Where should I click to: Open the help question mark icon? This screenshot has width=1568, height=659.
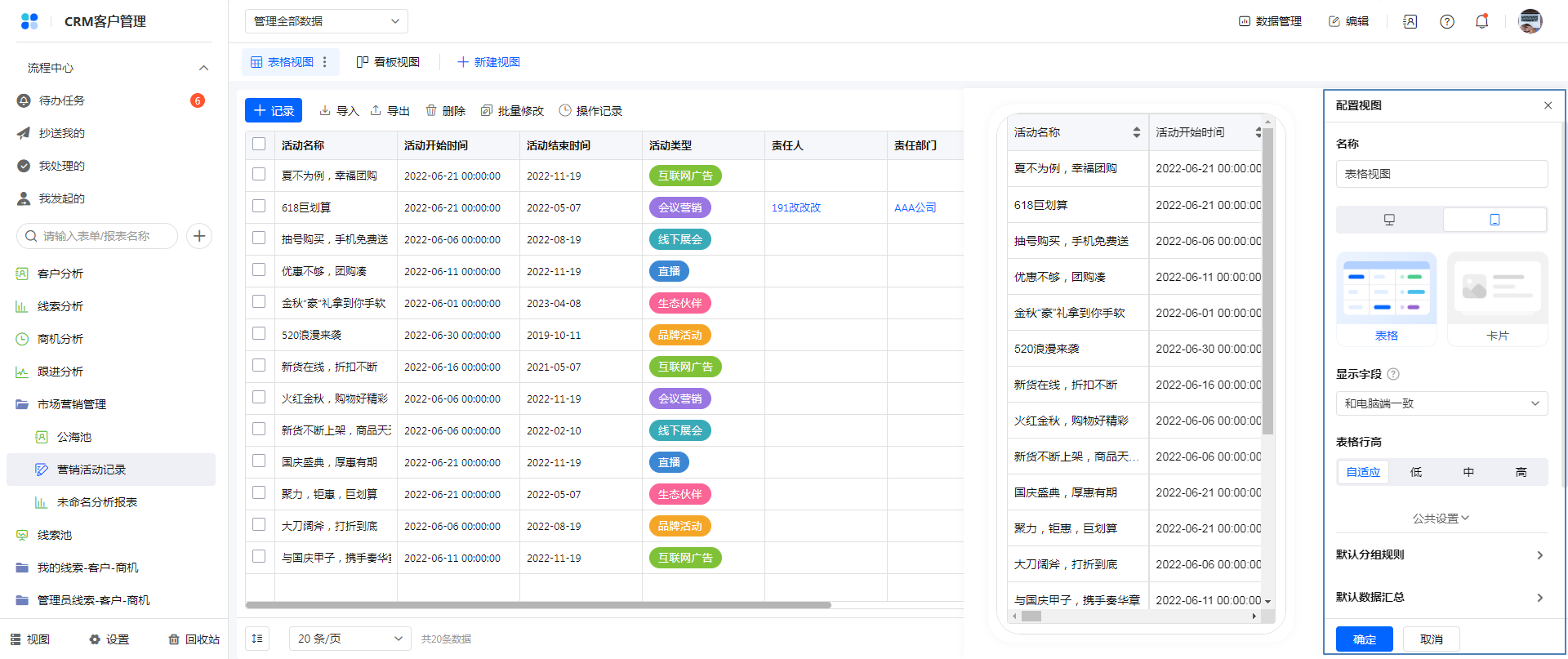[x=1446, y=21]
